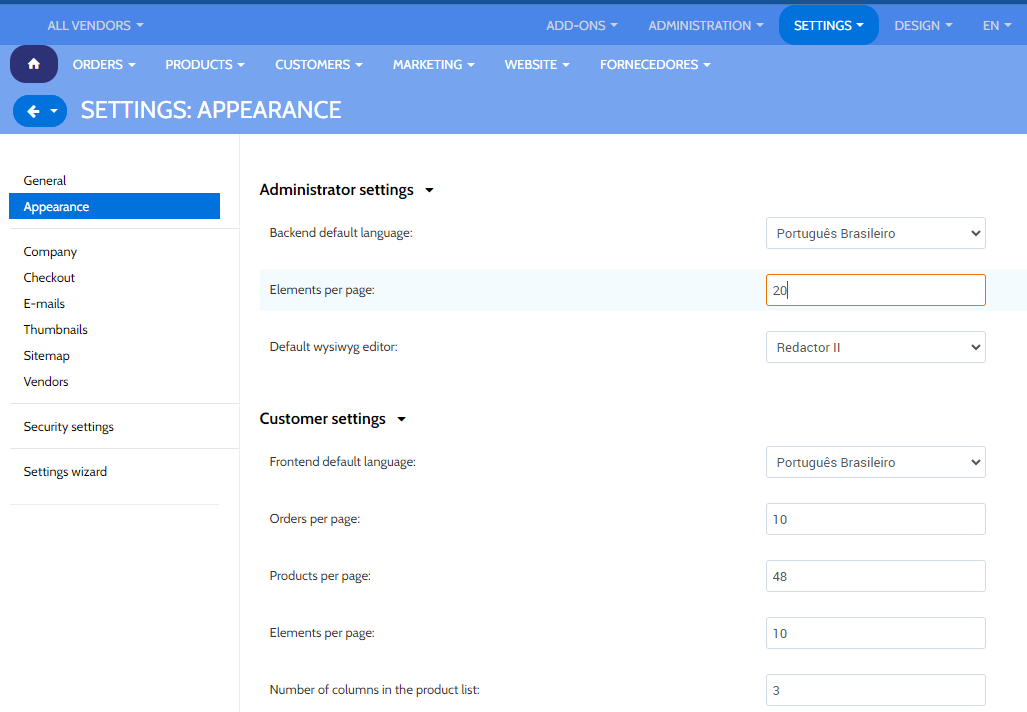Click the Products per page field
Image resolution: width=1027 pixels, height=712 pixels.
(x=875, y=577)
